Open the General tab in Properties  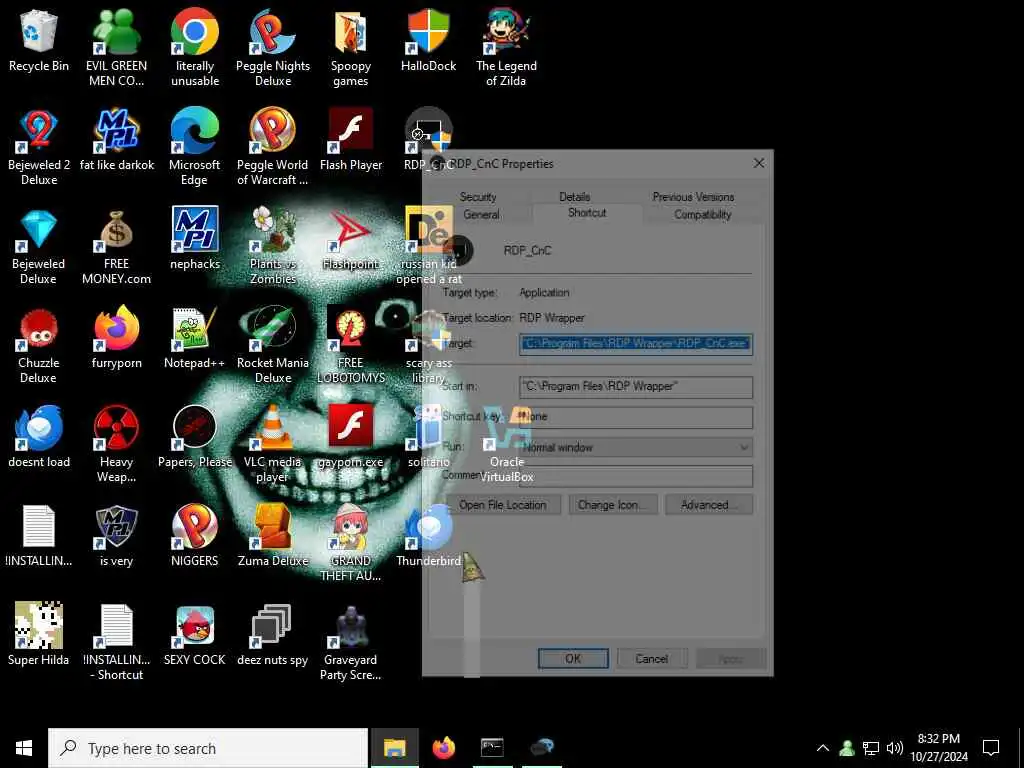click(481, 214)
